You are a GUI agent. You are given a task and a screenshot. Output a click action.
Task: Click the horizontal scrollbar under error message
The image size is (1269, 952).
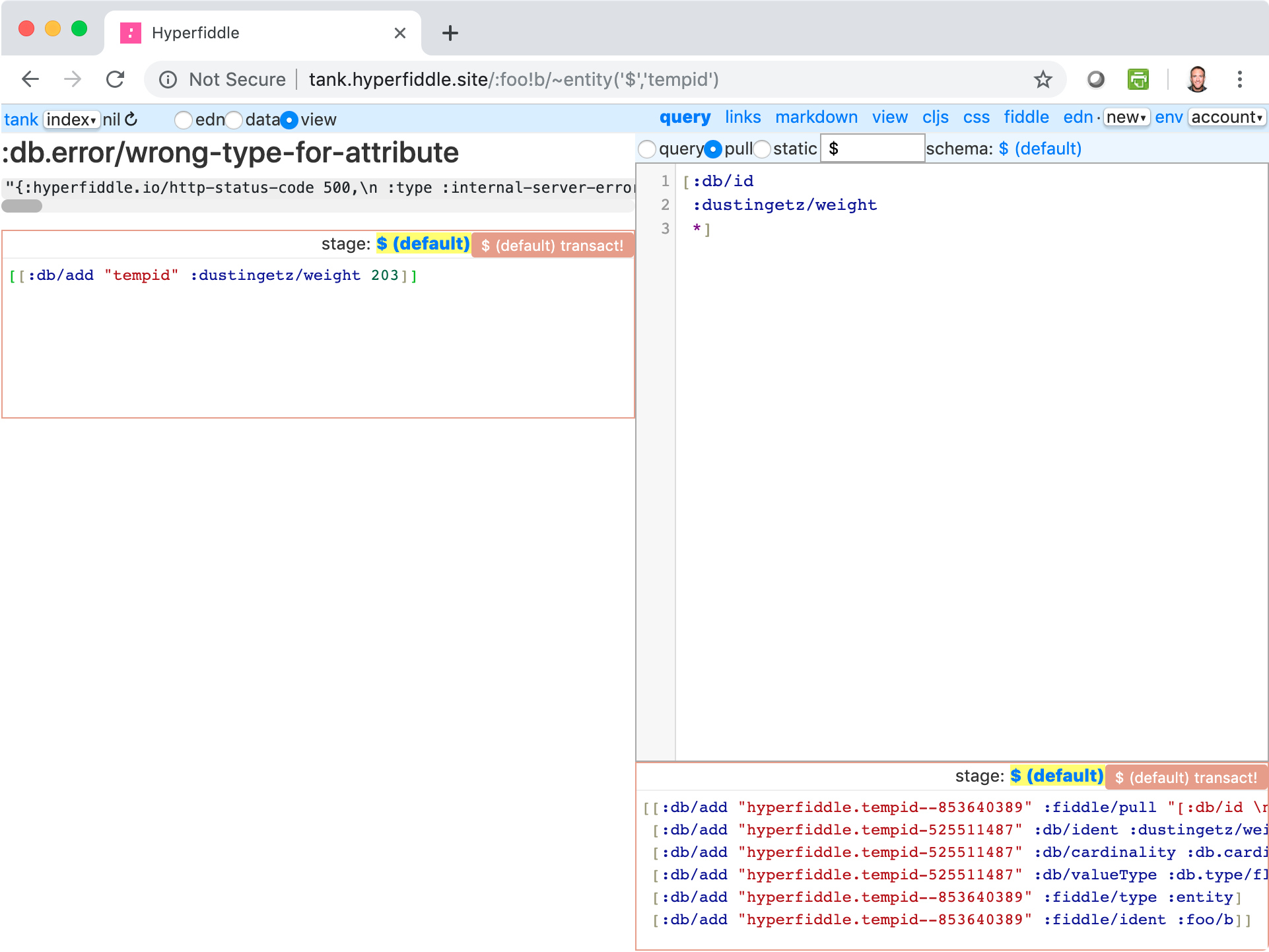(x=22, y=207)
